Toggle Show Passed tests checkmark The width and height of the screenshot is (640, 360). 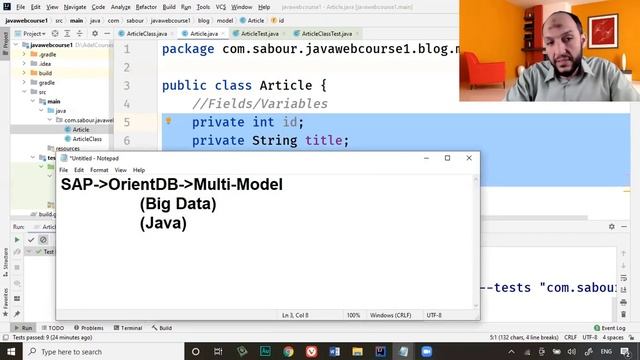31,240
